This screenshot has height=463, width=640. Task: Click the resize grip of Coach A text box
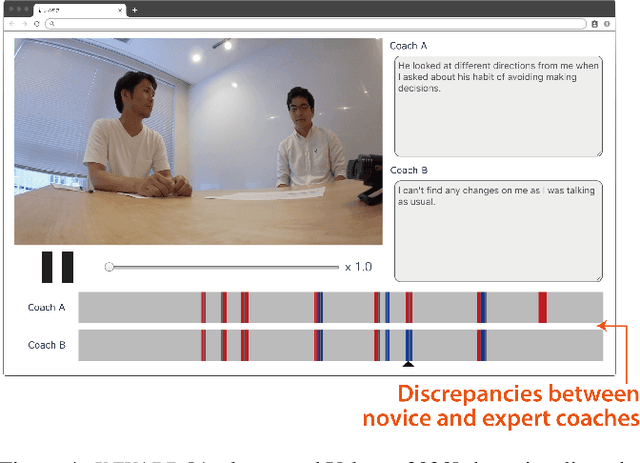point(599,154)
